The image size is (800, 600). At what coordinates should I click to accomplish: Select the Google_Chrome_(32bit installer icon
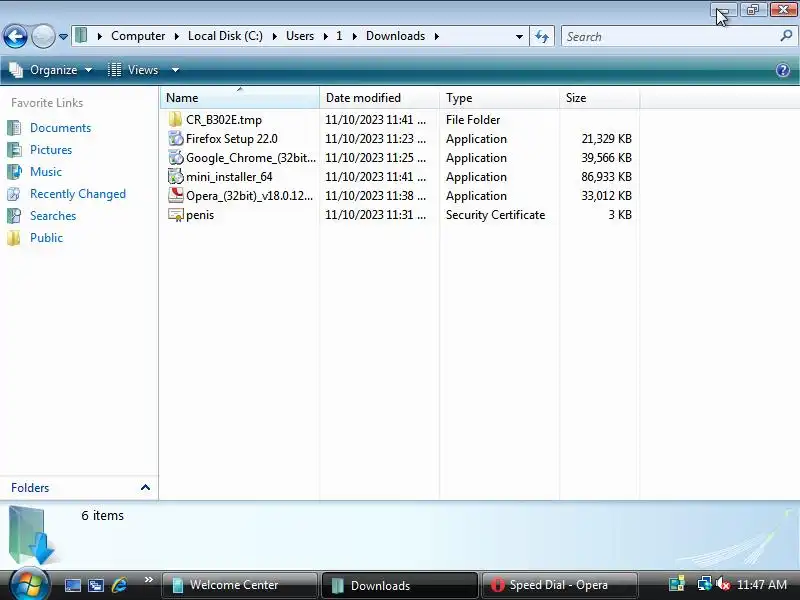pyautogui.click(x=175, y=157)
